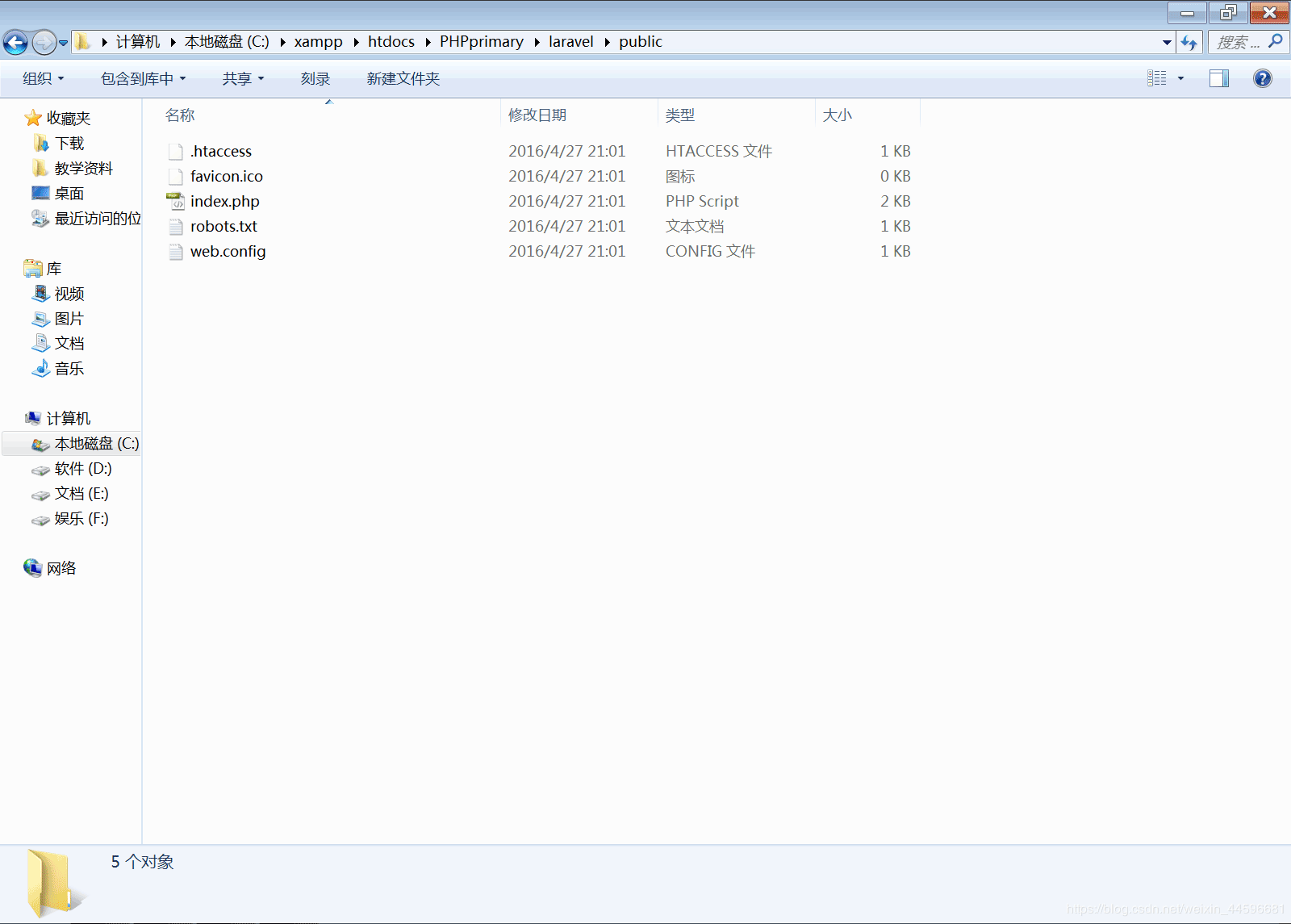Click the Back navigation arrow button
Image resolution: width=1291 pixels, height=924 pixels.
15,42
